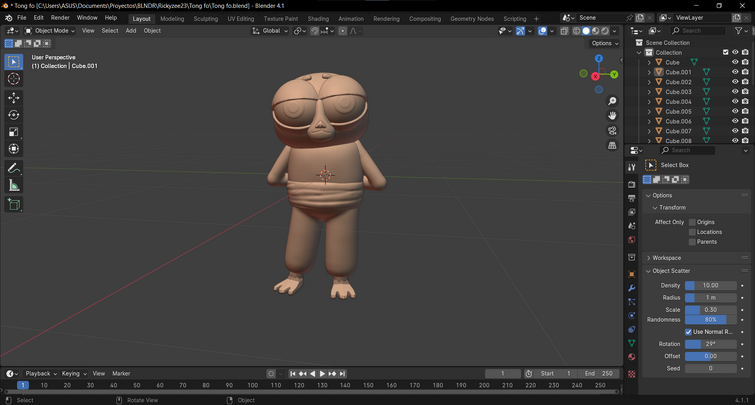The width and height of the screenshot is (755, 405).
Task: Uncheck the Collection exclude checkbox
Action: [726, 52]
